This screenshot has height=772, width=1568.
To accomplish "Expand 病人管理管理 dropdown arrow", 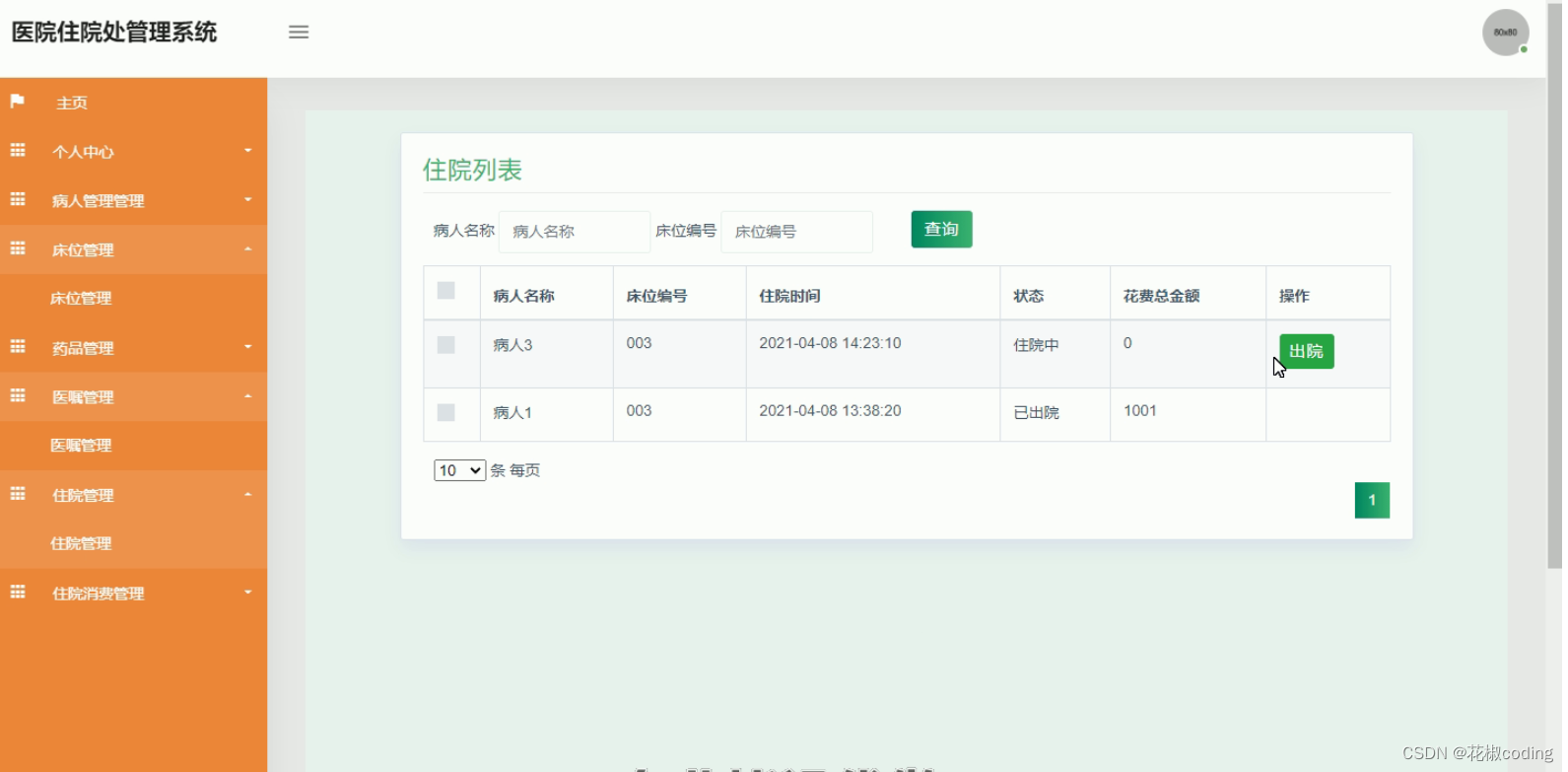I will 248,200.
